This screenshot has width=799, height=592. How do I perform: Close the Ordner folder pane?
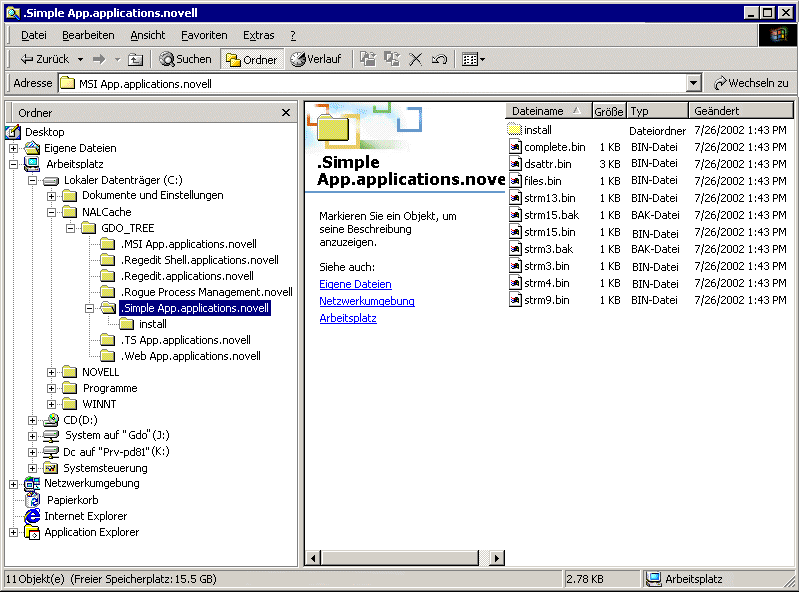tap(286, 113)
